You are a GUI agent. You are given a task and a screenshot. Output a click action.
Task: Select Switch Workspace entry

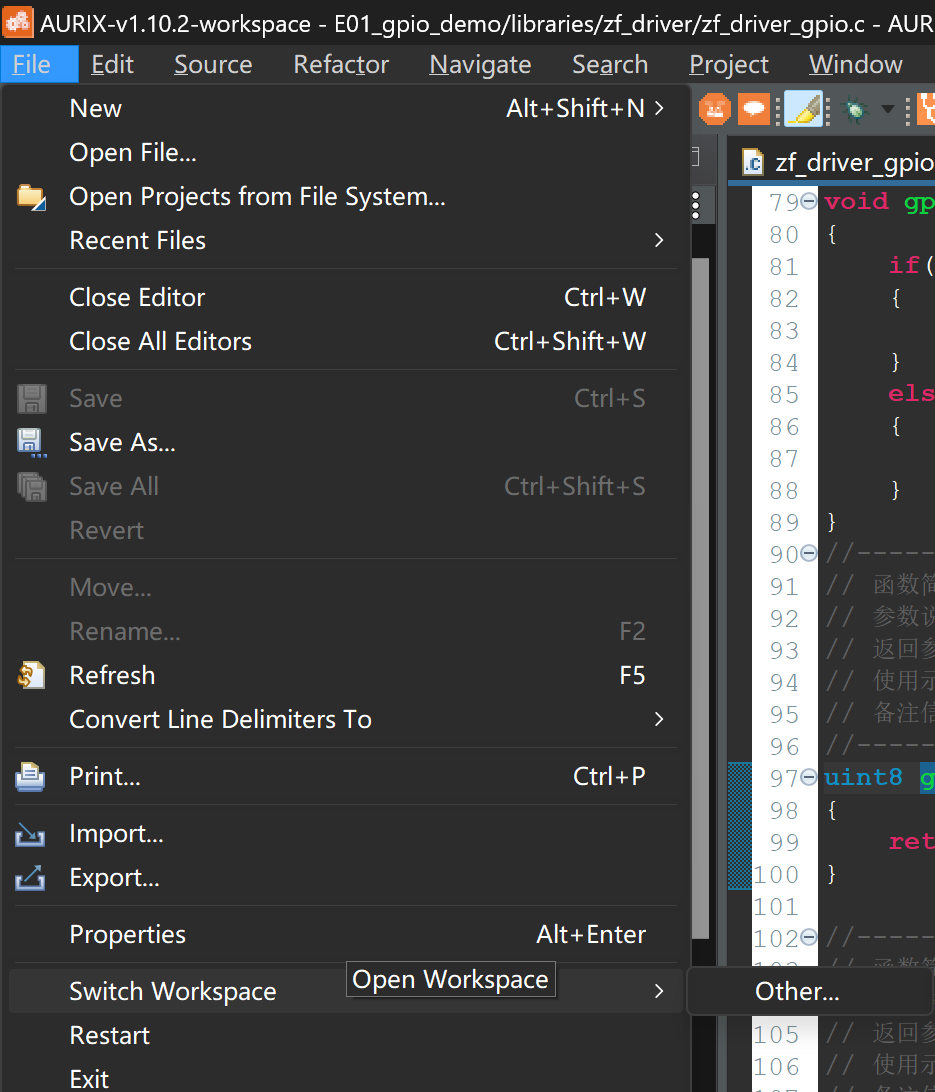345,991
